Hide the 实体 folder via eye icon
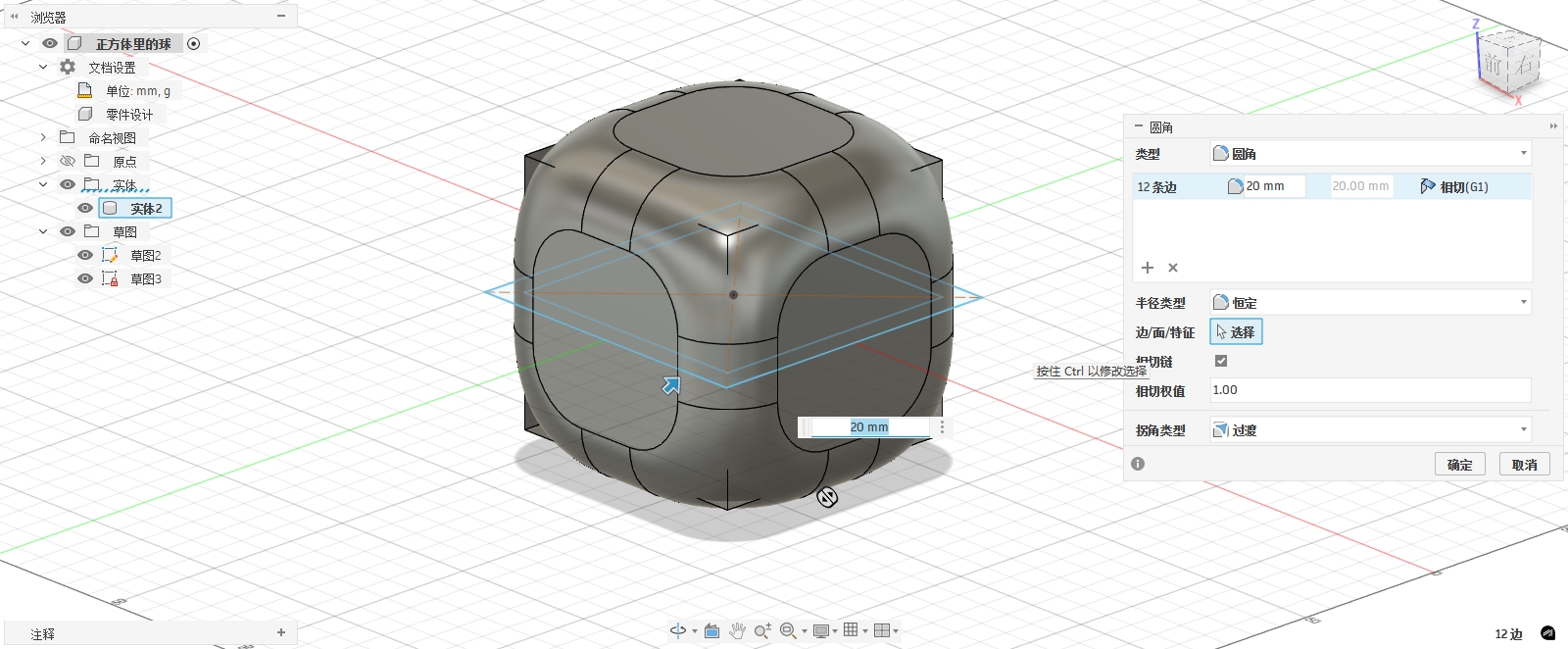Screen dimensions: 1568x649 click(68, 184)
